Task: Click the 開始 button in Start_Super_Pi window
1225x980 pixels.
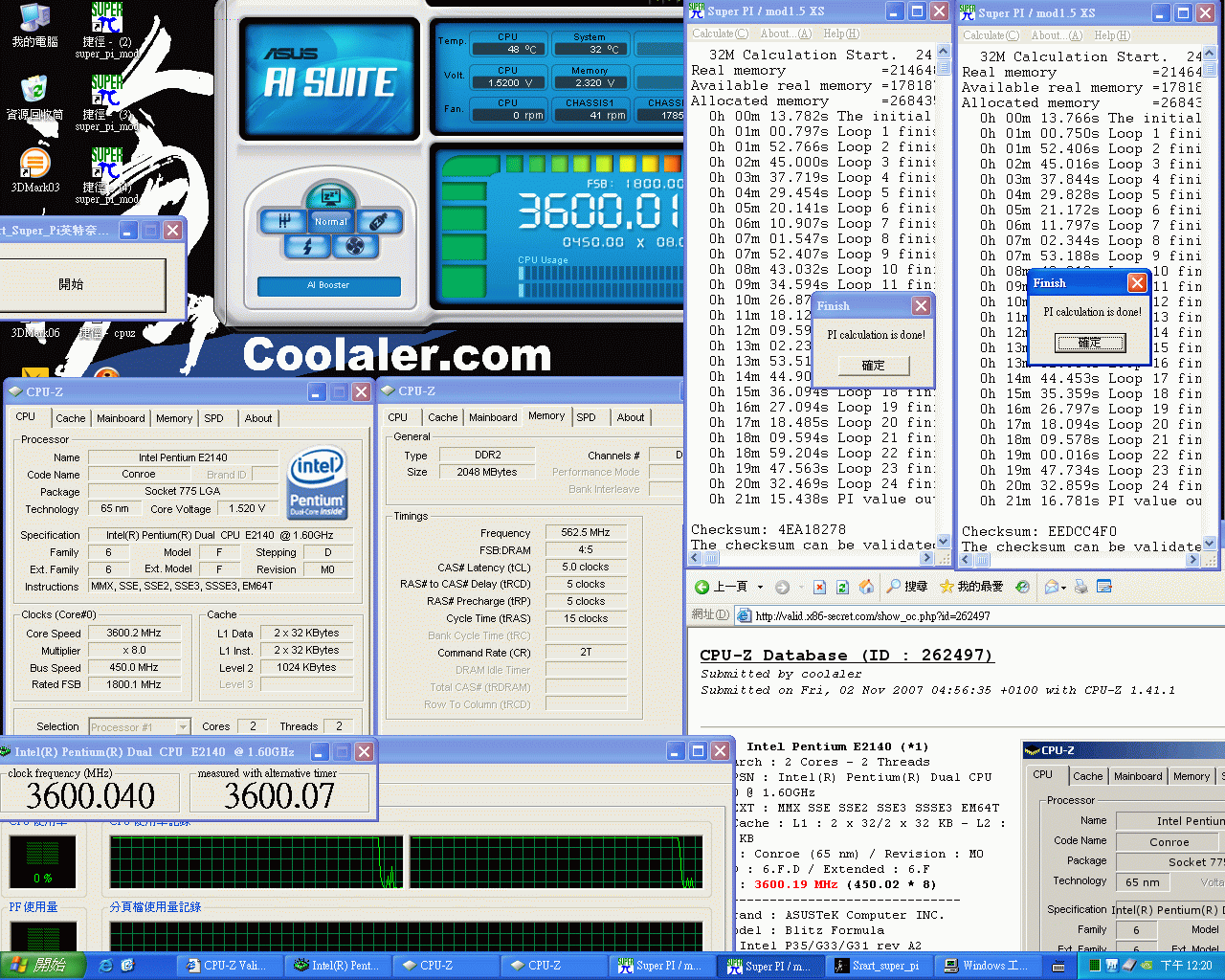Action: (71, 284)
